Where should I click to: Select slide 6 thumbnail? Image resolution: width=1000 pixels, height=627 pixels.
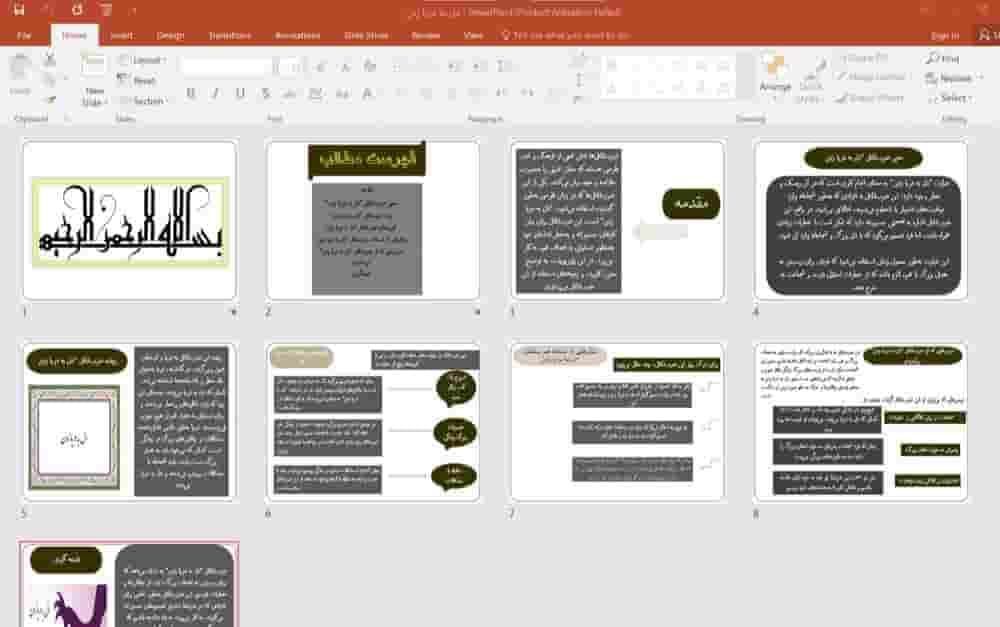[373, 422]
